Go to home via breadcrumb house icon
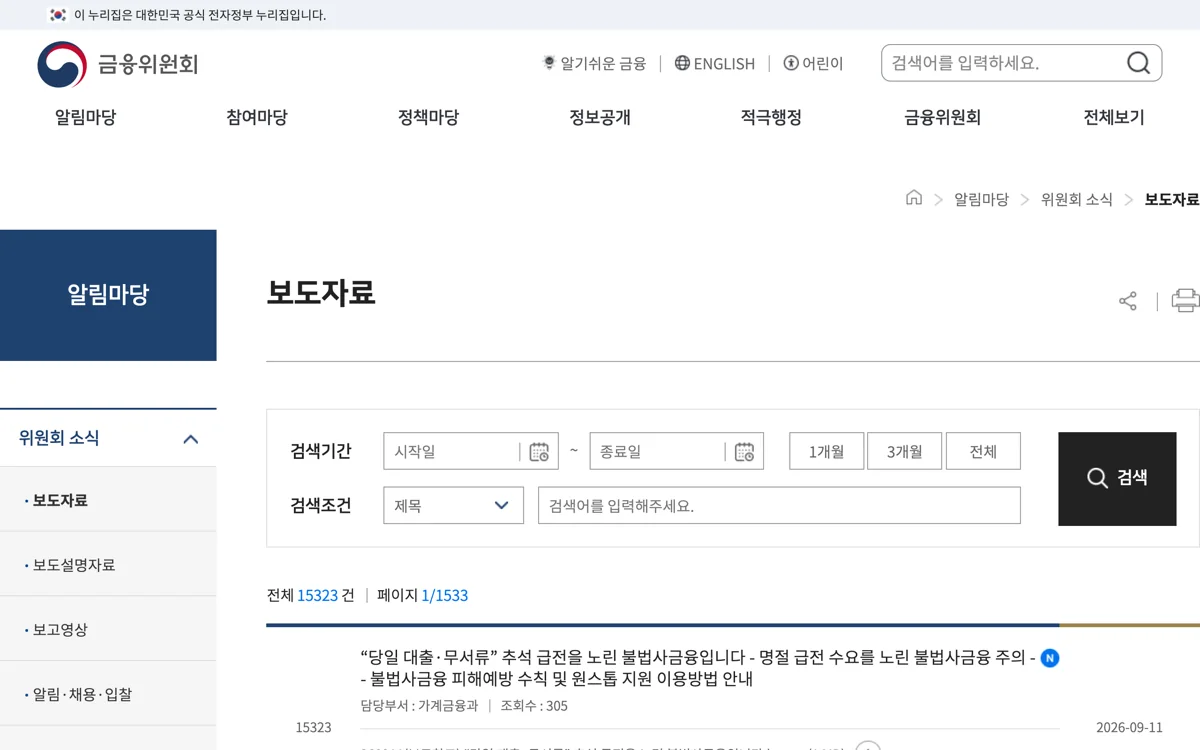Screen dimensions: 1200x750 (x=913, y=198)
